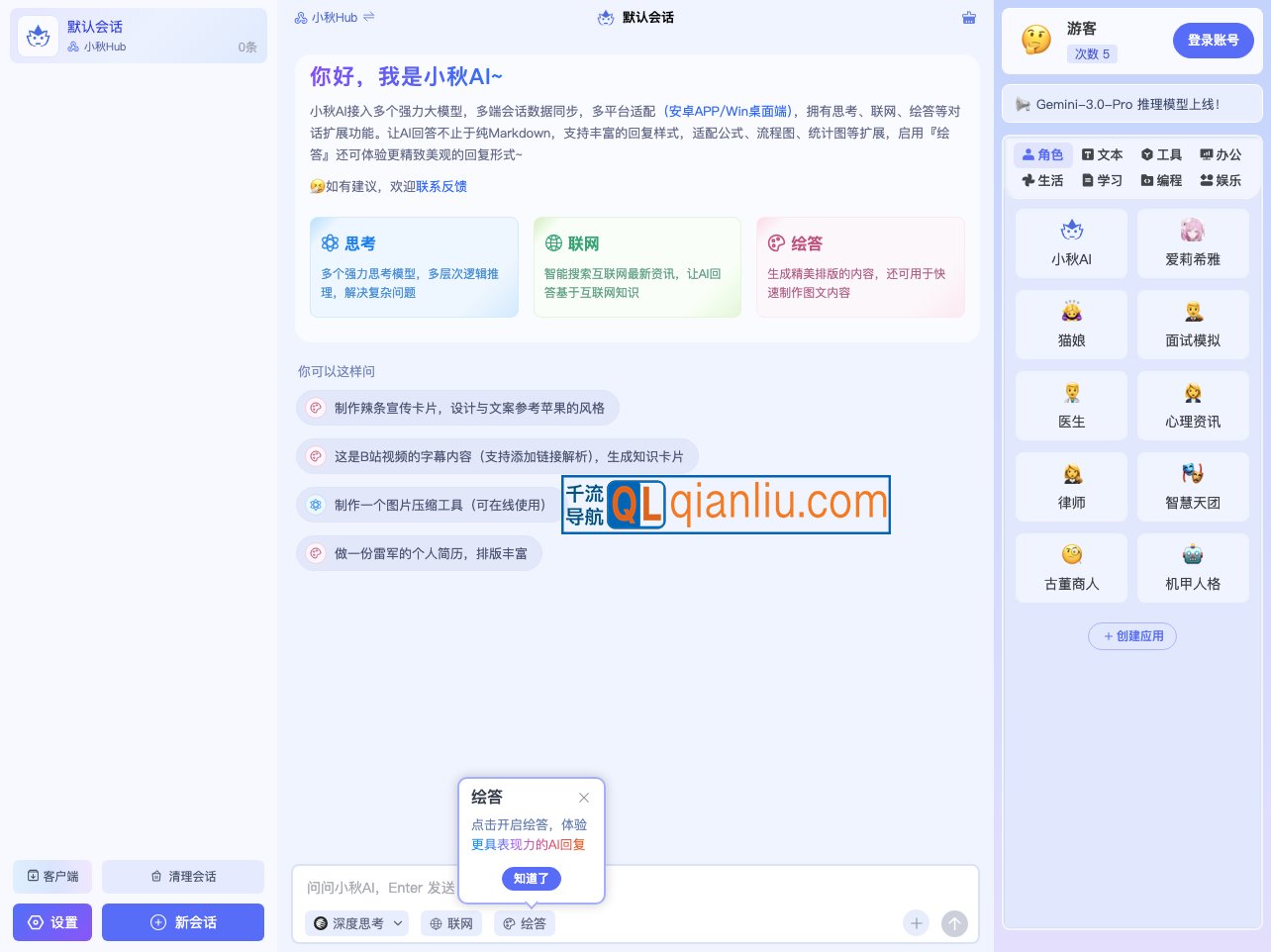The image size is (1271, 952).
Task: Click the 登录账号 button
Action: click(x=1214, y=41)
